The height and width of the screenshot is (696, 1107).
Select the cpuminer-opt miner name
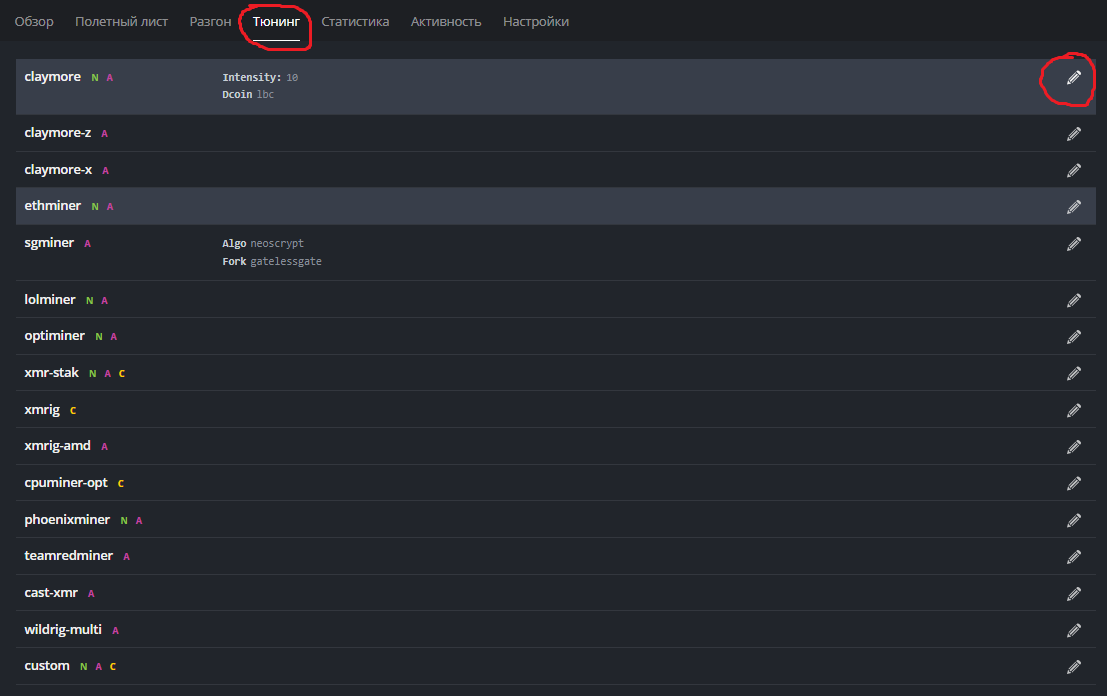[66, 482]
